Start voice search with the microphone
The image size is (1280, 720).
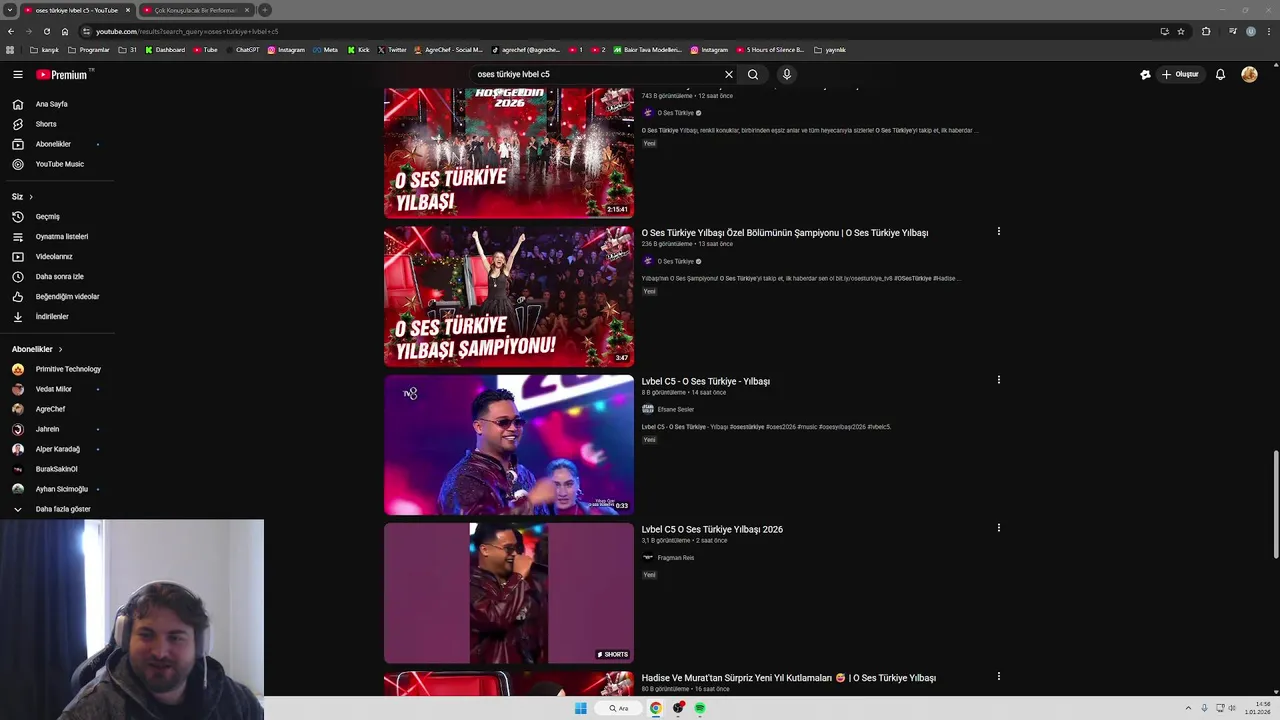pos(787,74)
